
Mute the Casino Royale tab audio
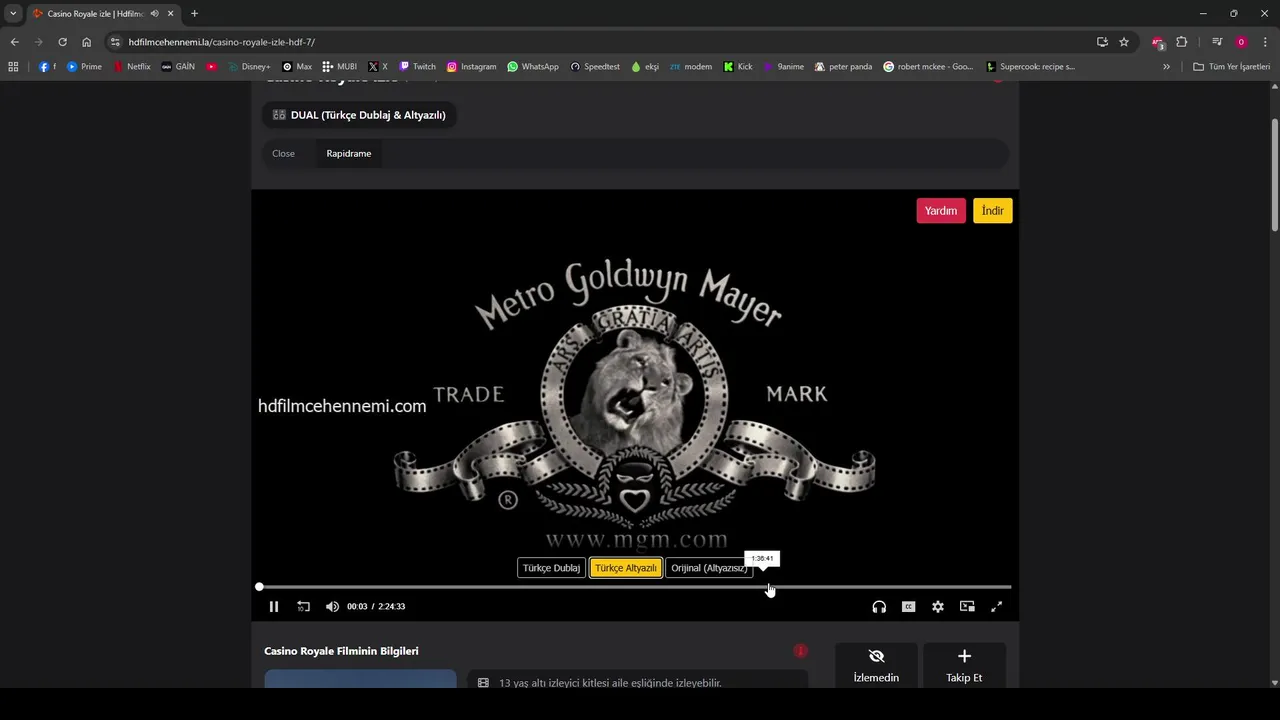click(x=155, y=13)
